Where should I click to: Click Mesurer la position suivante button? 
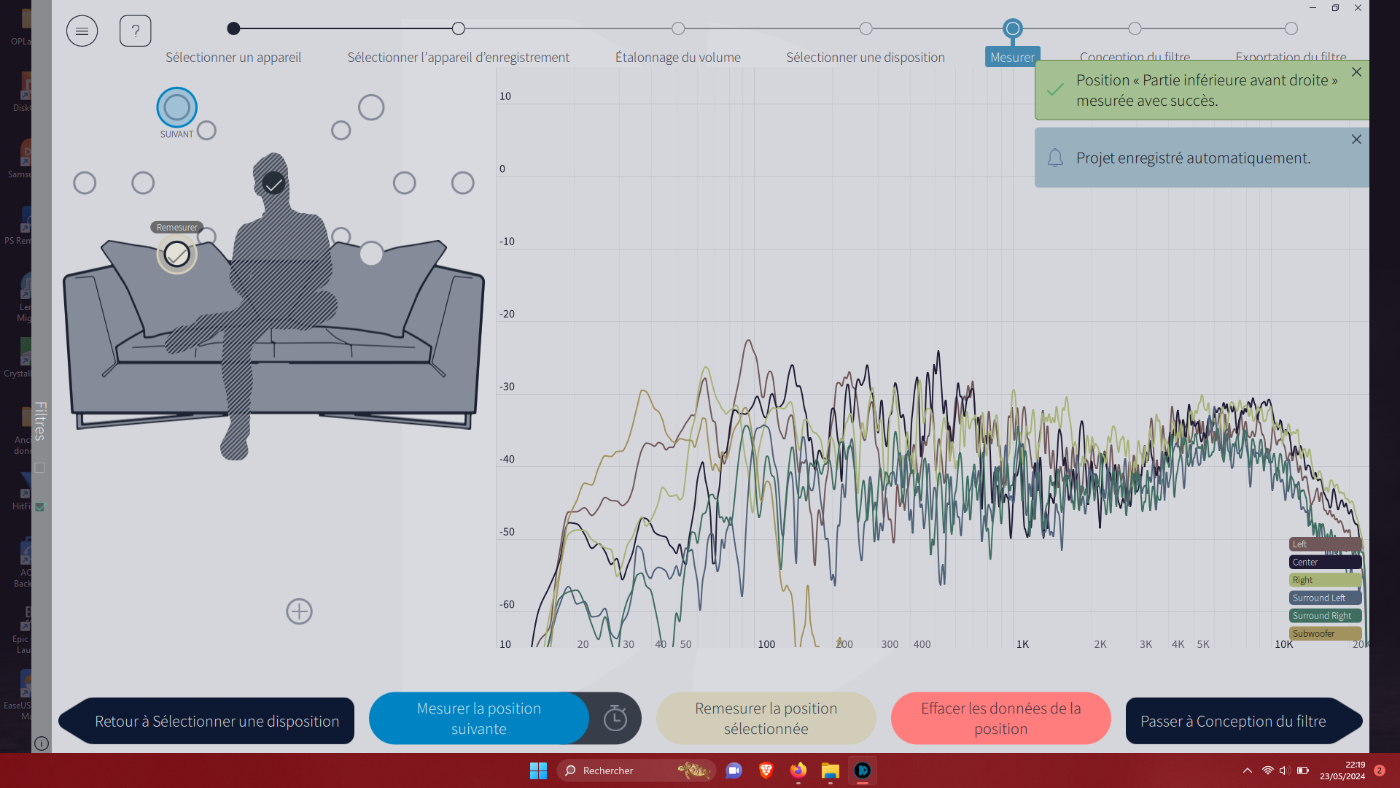pyautogui.click(x=479, y=718)
